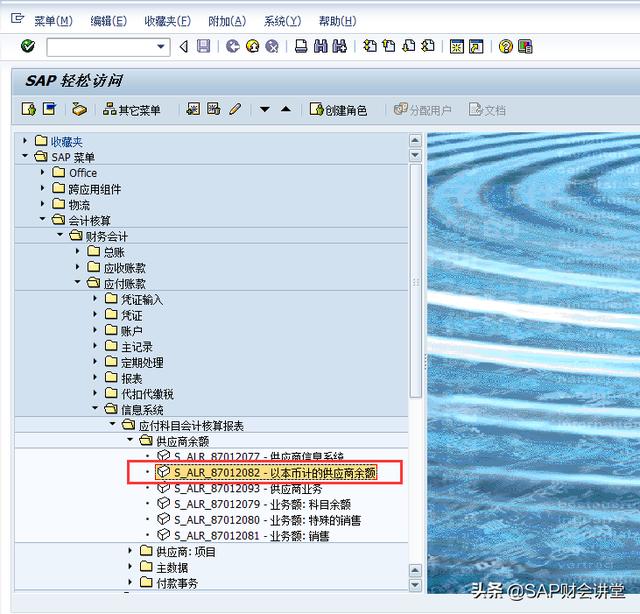Click the Last Page icon
Screen dimensions: 640x614
click(x=428, y=46)
